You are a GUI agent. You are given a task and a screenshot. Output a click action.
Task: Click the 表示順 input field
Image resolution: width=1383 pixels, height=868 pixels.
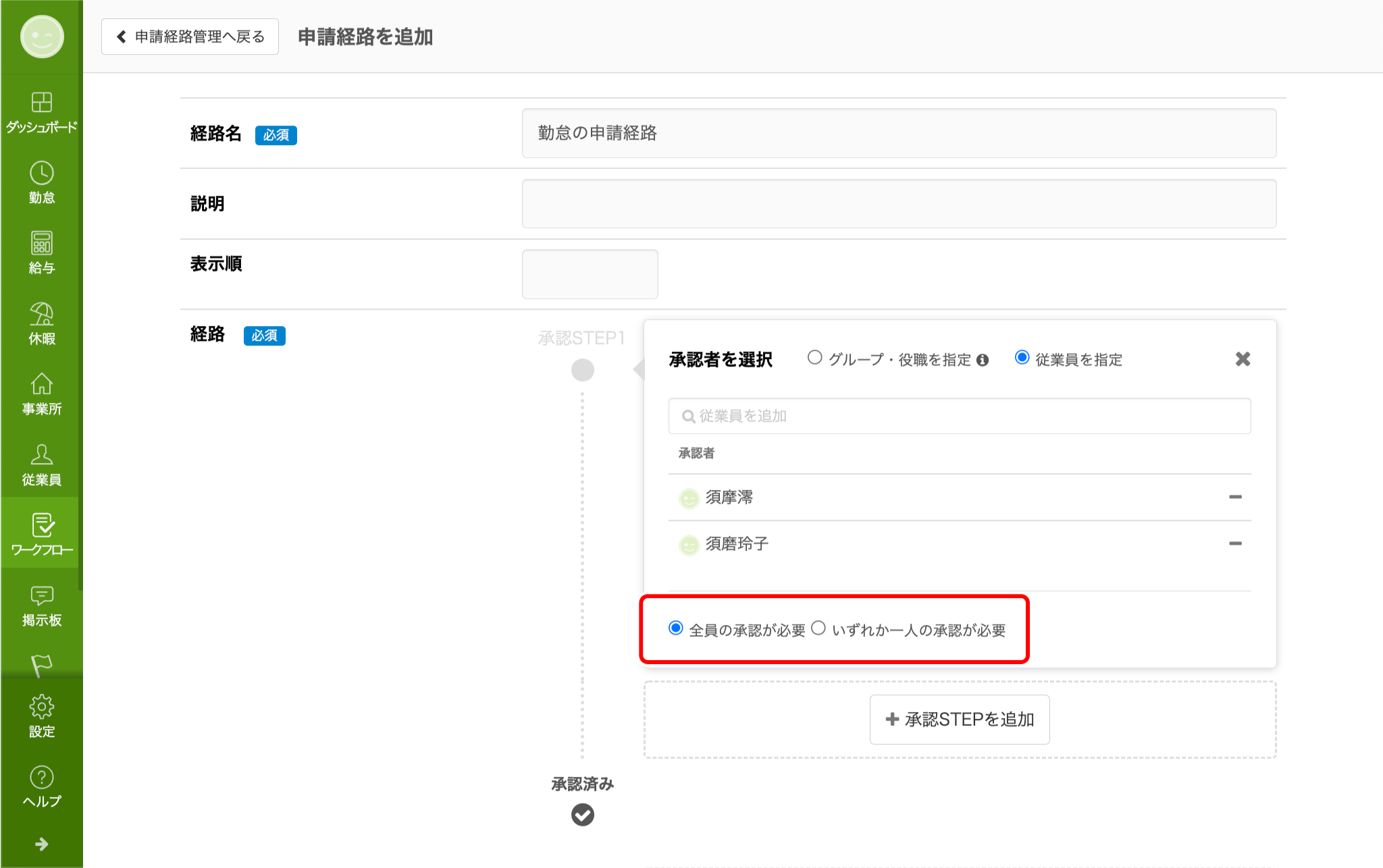590,274
